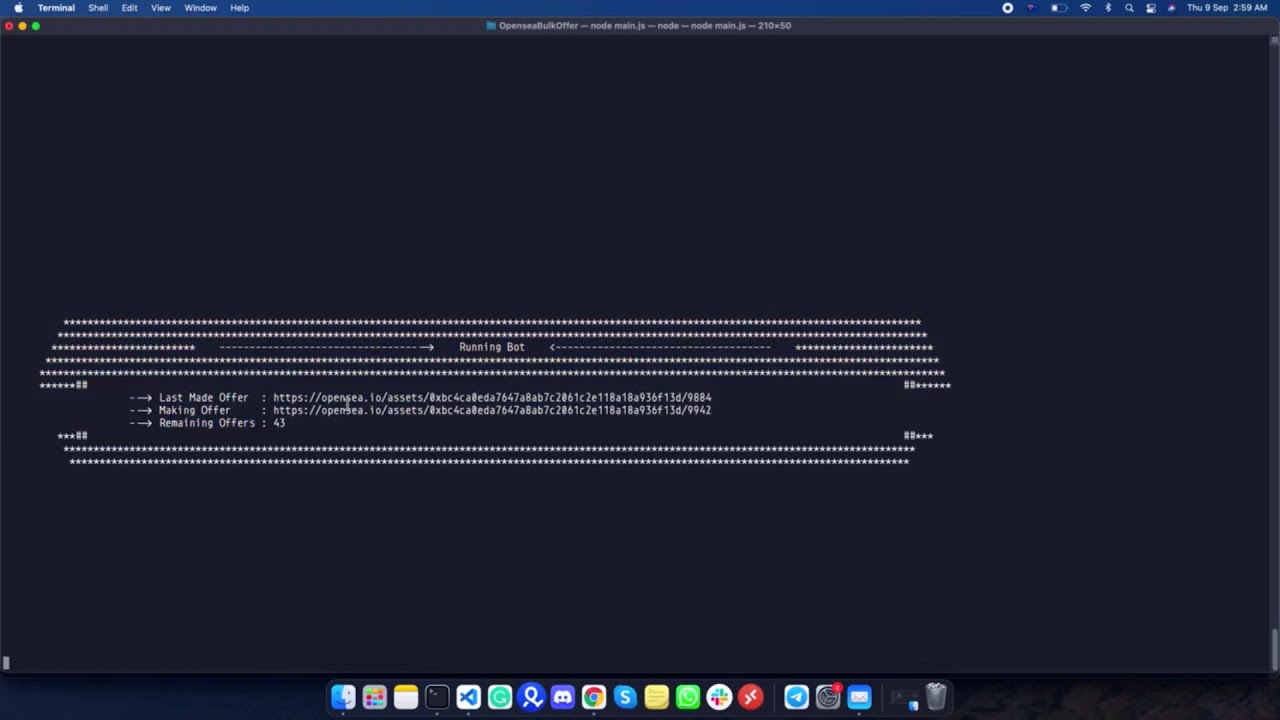Click the "Remaining Offers : 43" text
The width and height of the screenshot is (1280, 720).
222,423
